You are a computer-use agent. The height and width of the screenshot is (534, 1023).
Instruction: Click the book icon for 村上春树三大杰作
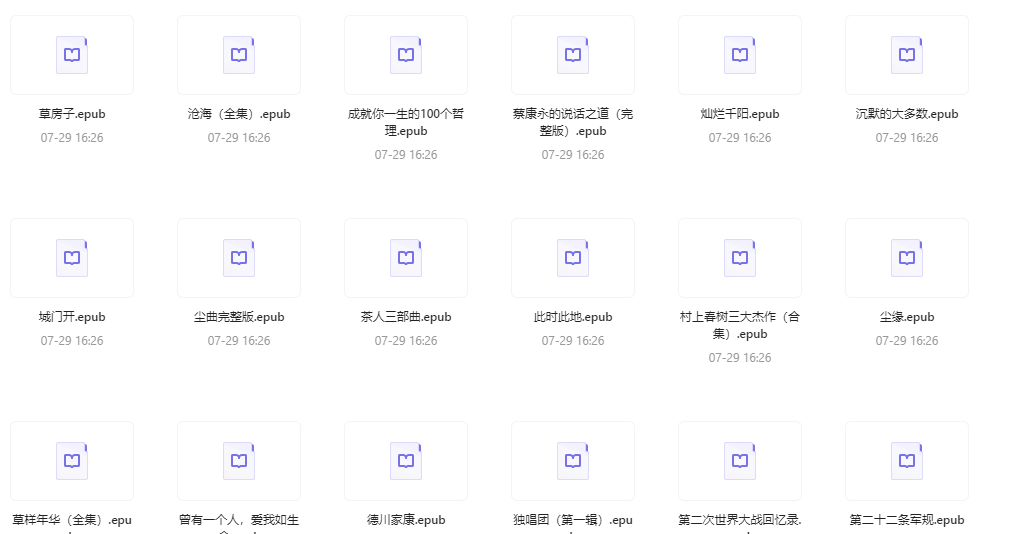click(x=740, y=258)
